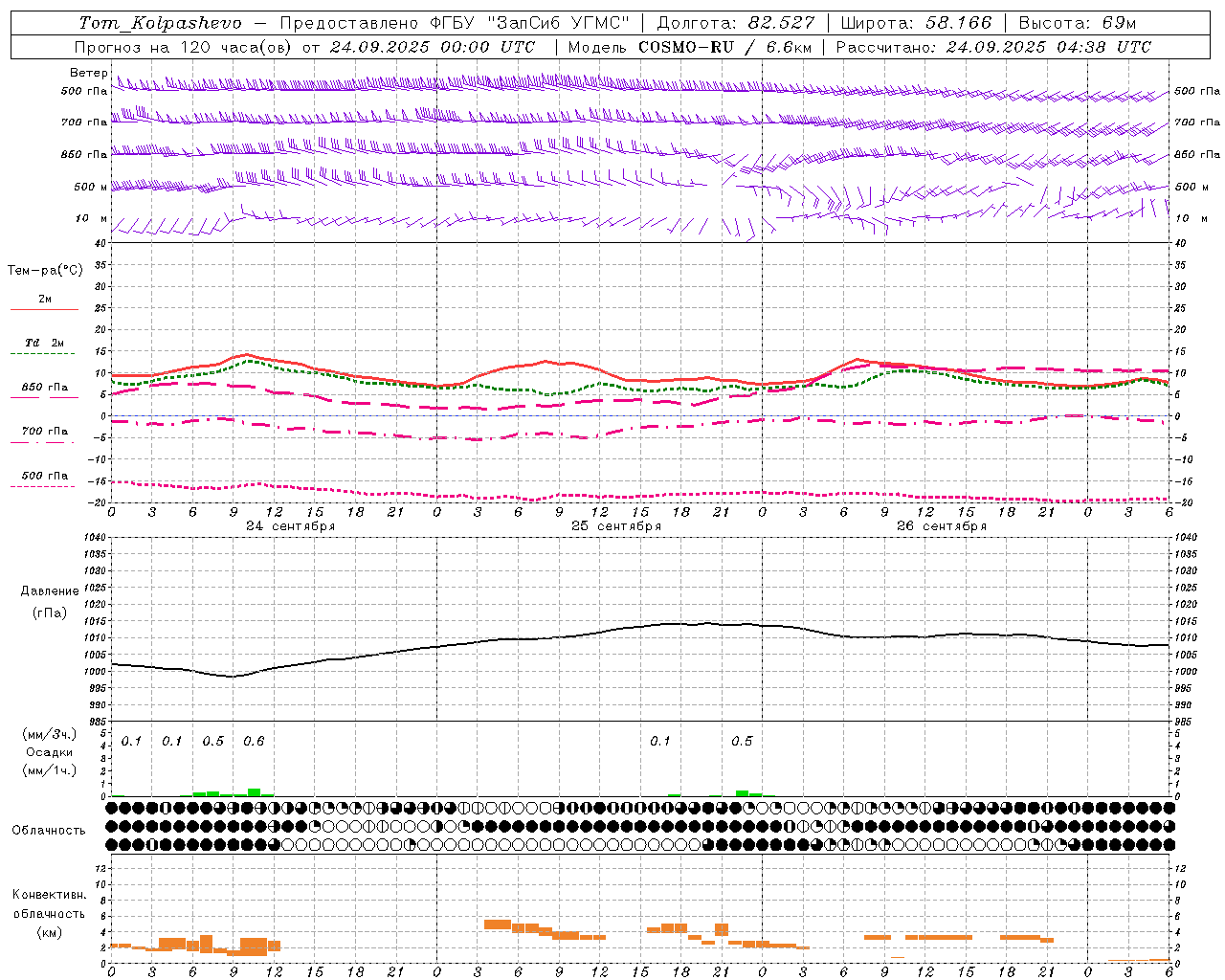Click the Tom_Kolpashevo station title
This screenshot has height=980, width=1225.
point(160,23)
